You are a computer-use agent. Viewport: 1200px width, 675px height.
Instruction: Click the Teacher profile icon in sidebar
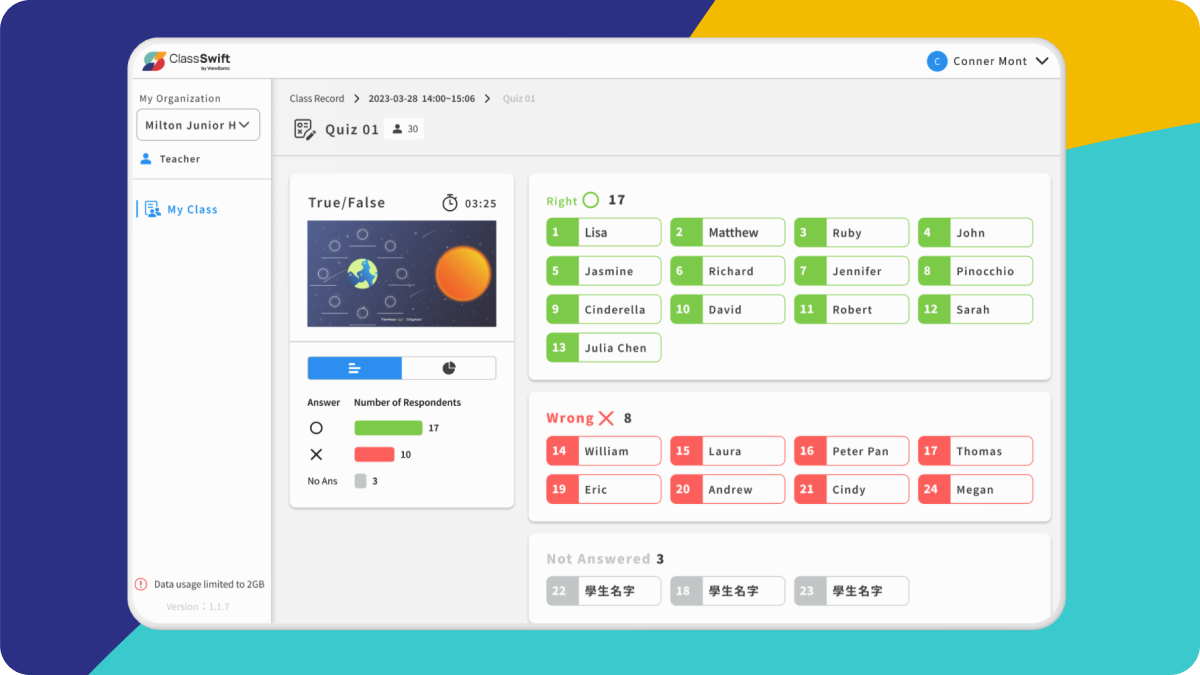click(x=148, y=158)
